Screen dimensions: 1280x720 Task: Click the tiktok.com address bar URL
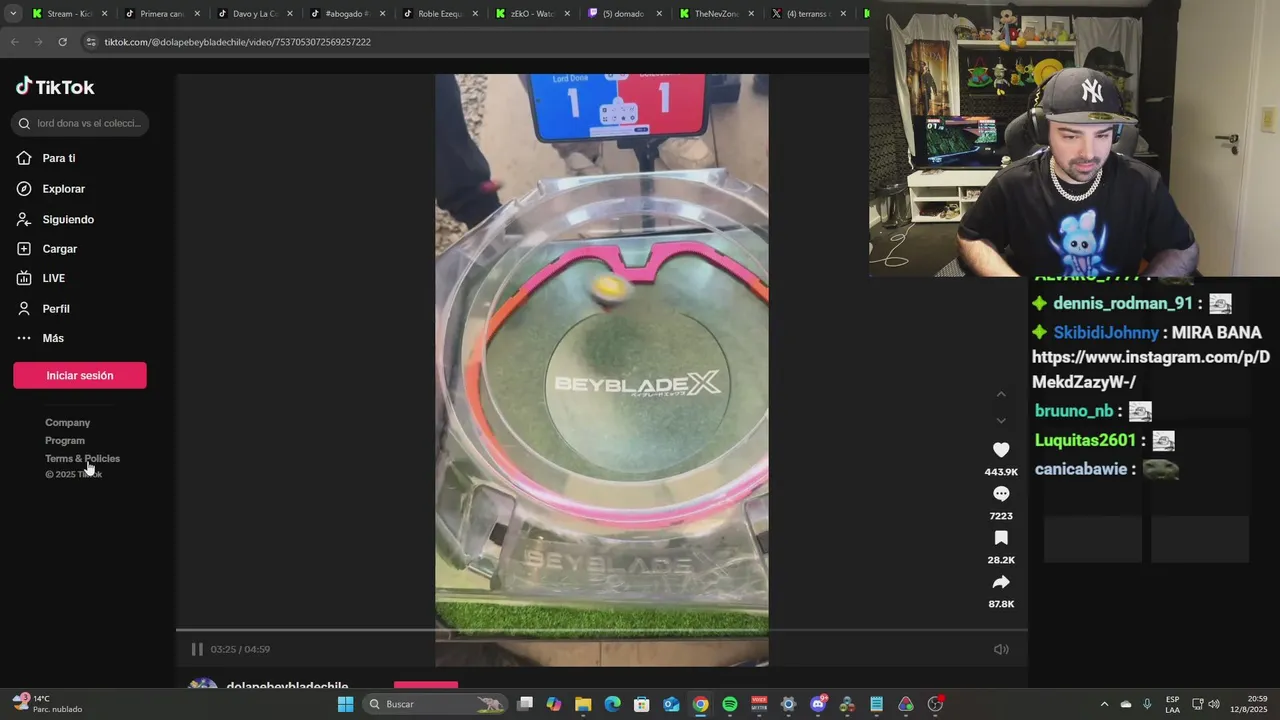coord(237,42)
